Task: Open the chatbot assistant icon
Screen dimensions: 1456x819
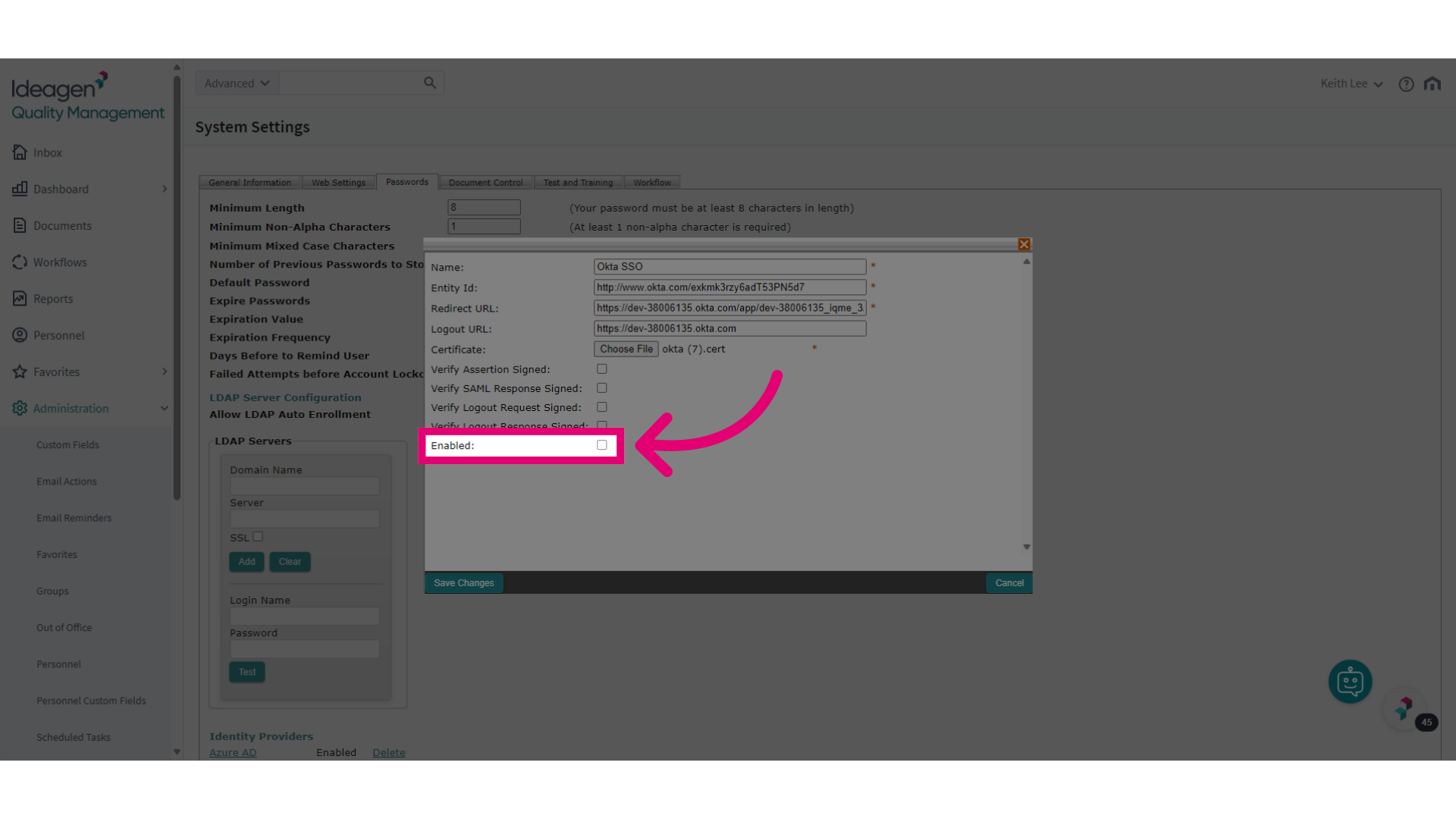Action: click(x=1350, y=682)
